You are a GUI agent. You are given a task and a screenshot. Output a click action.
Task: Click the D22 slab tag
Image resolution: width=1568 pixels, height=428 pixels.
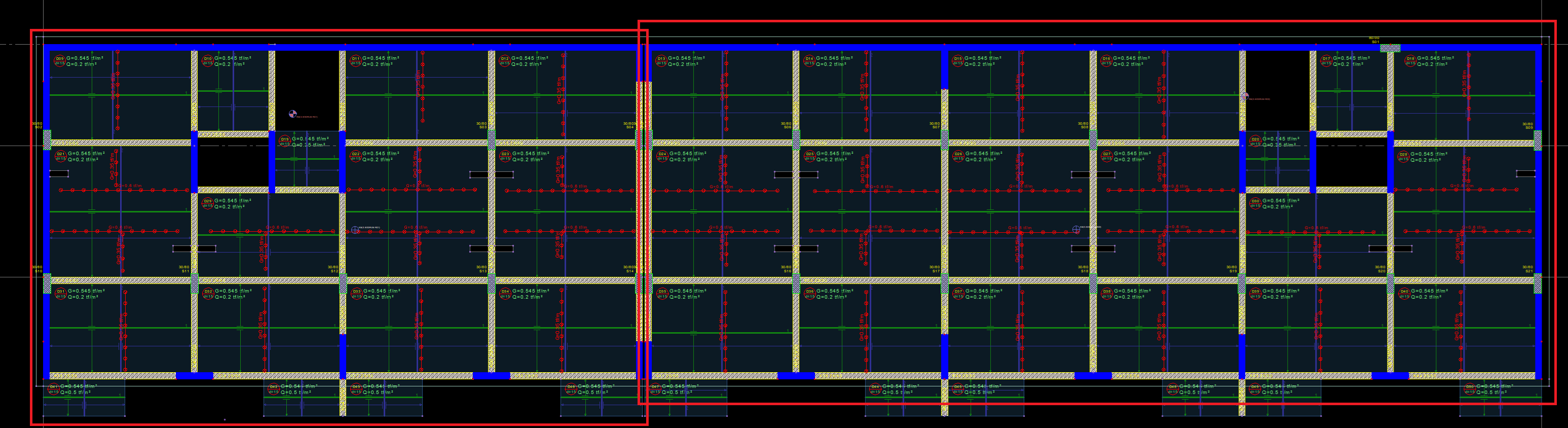point(356,155)
